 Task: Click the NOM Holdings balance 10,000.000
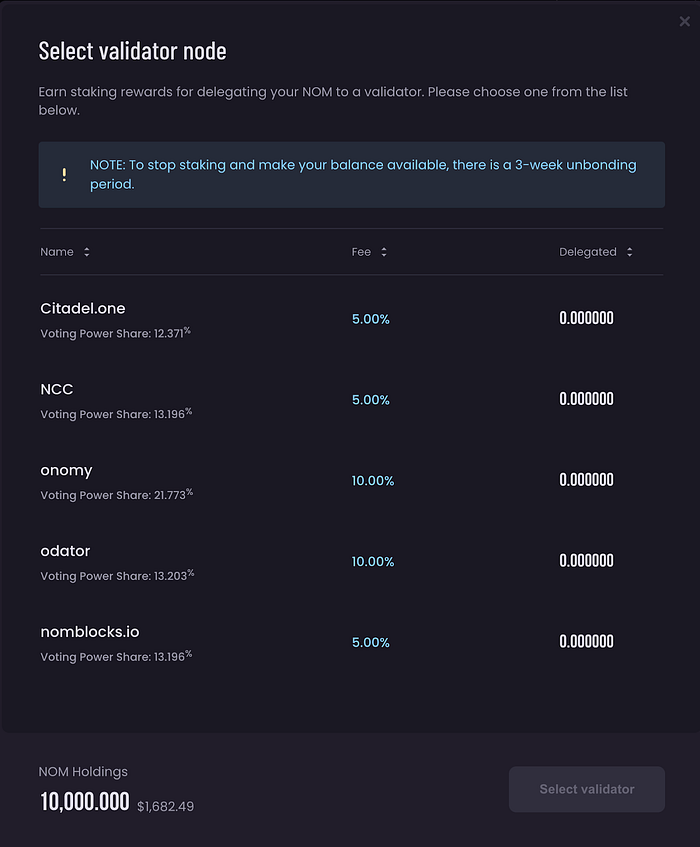(x=85, y=802)
